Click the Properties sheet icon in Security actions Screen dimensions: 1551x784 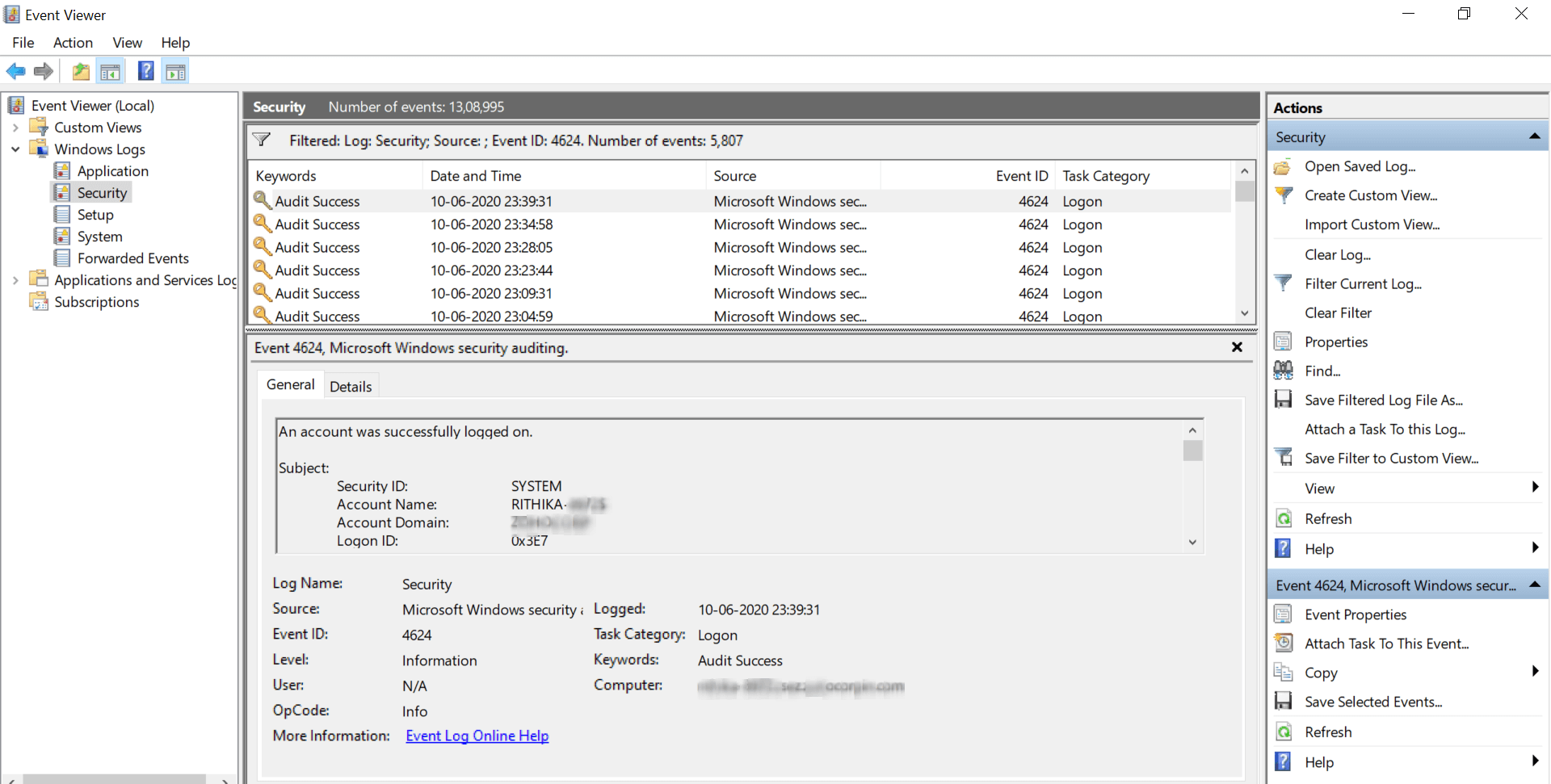click(1283, 342)
